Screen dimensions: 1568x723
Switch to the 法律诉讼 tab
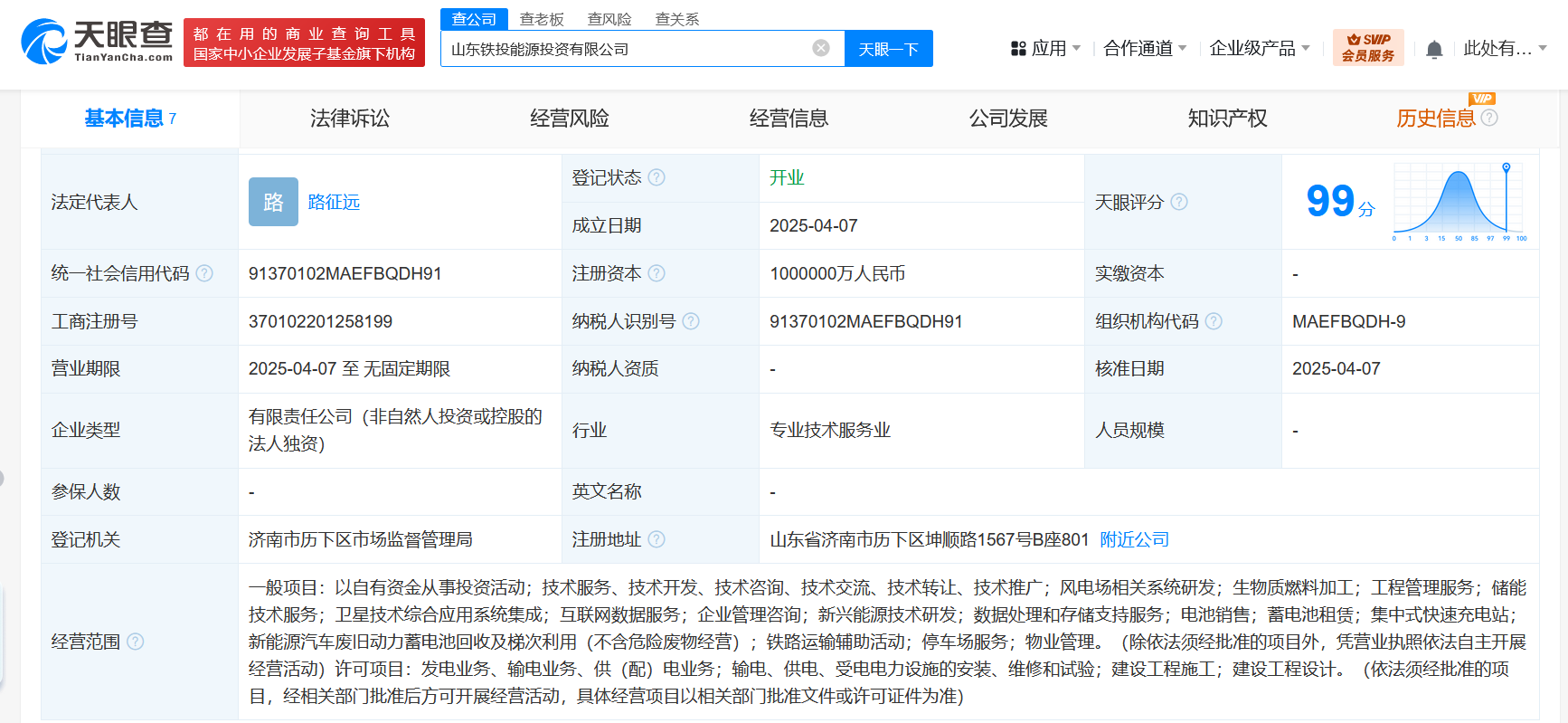[x=350, y=119]
